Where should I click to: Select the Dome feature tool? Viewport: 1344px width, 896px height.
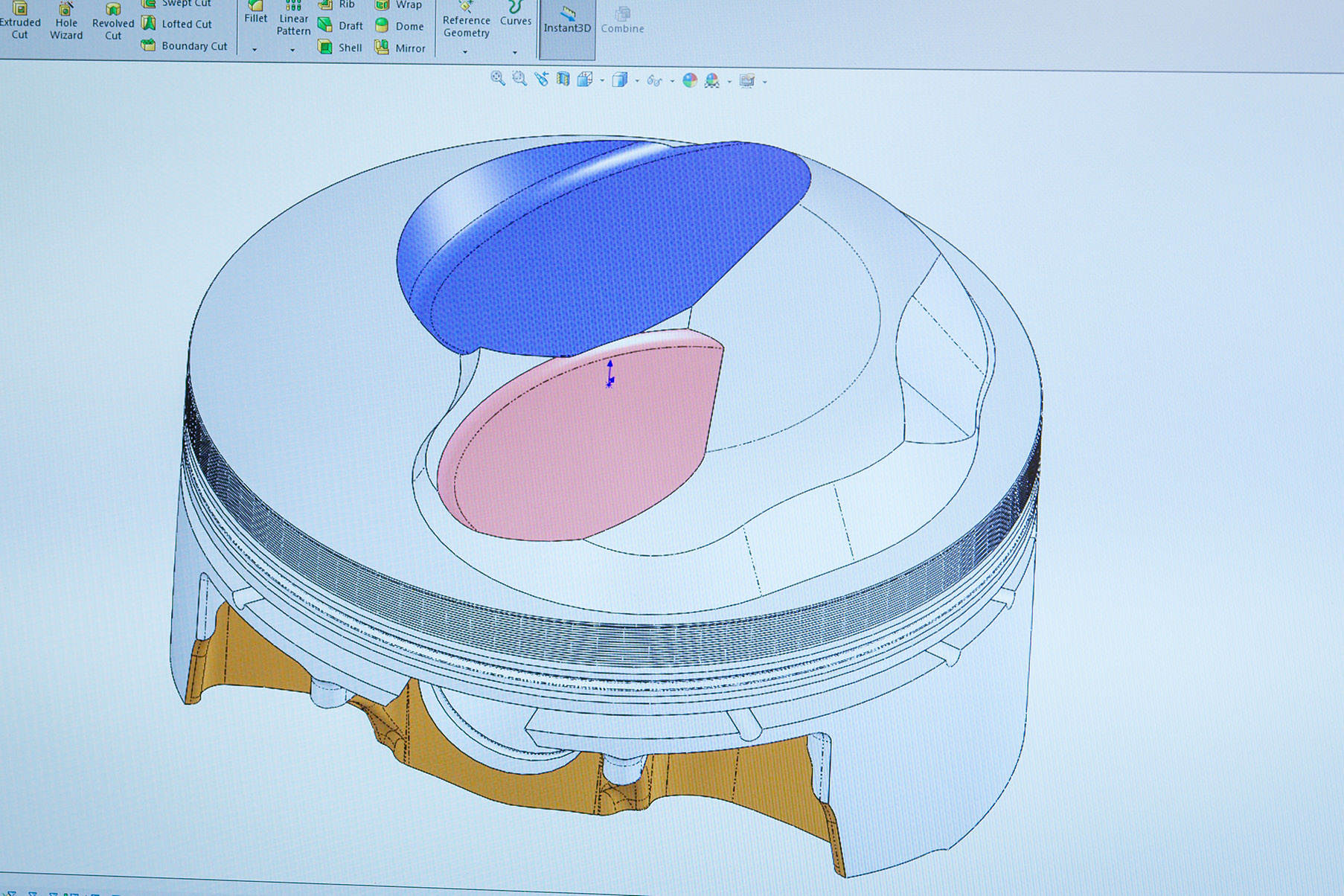pyautogui.click(x=399, y=26)
